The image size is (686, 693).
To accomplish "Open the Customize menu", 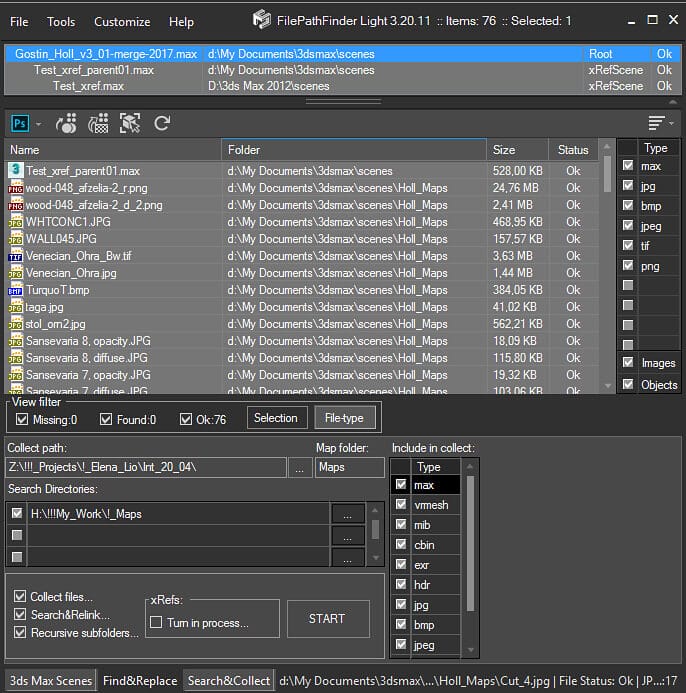I will tap(122, 22).
